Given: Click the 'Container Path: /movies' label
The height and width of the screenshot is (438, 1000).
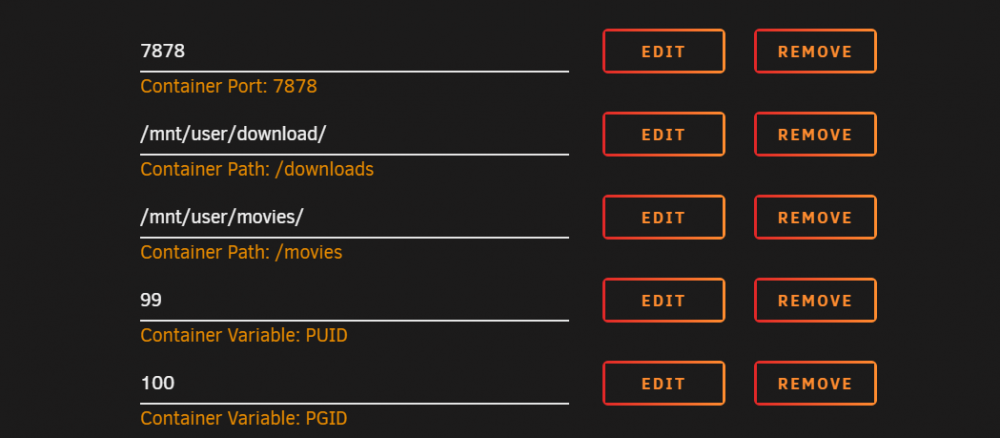Looking at the screenshot, I should pos(241,252).
